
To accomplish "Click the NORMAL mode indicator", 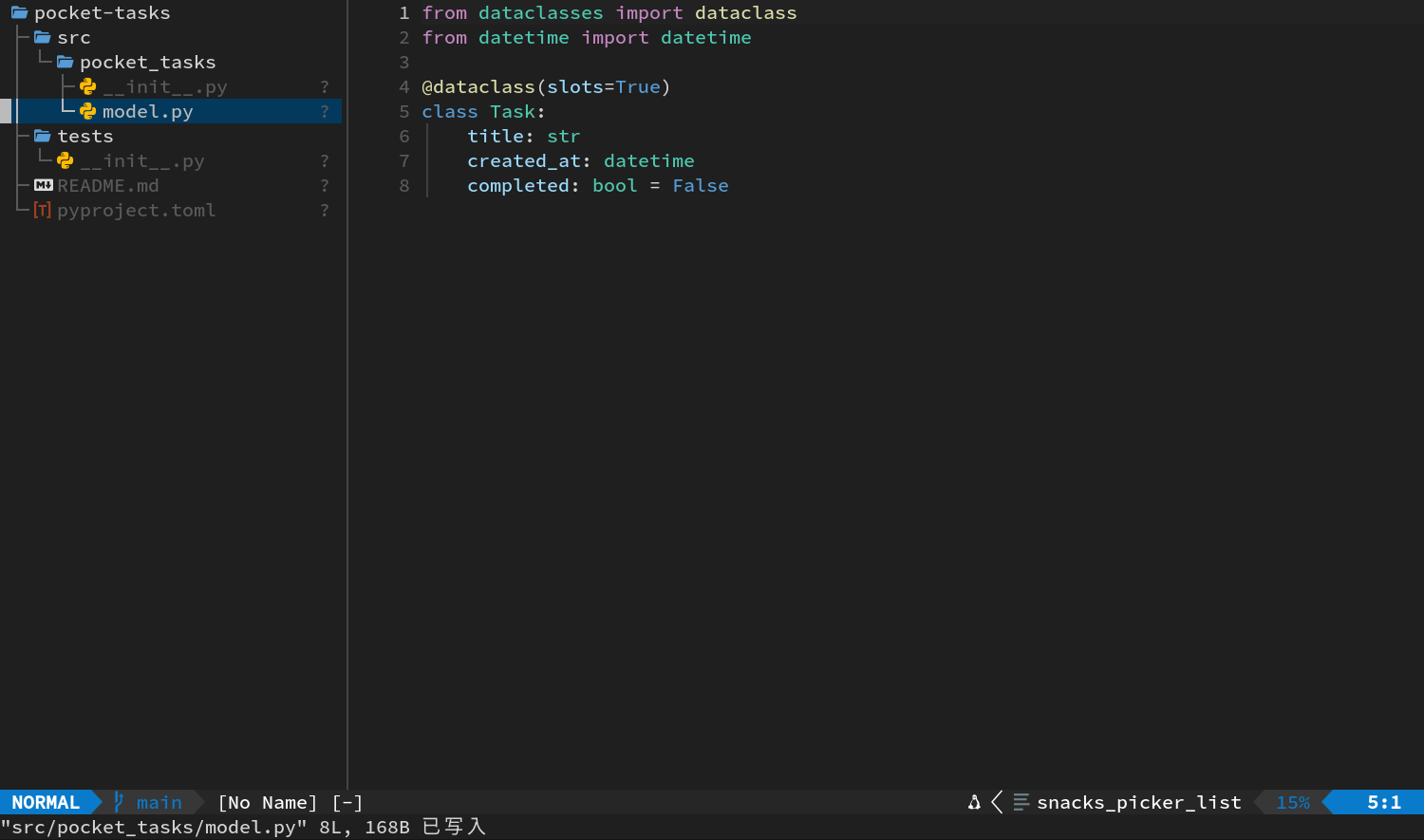I will coord(46,803).
